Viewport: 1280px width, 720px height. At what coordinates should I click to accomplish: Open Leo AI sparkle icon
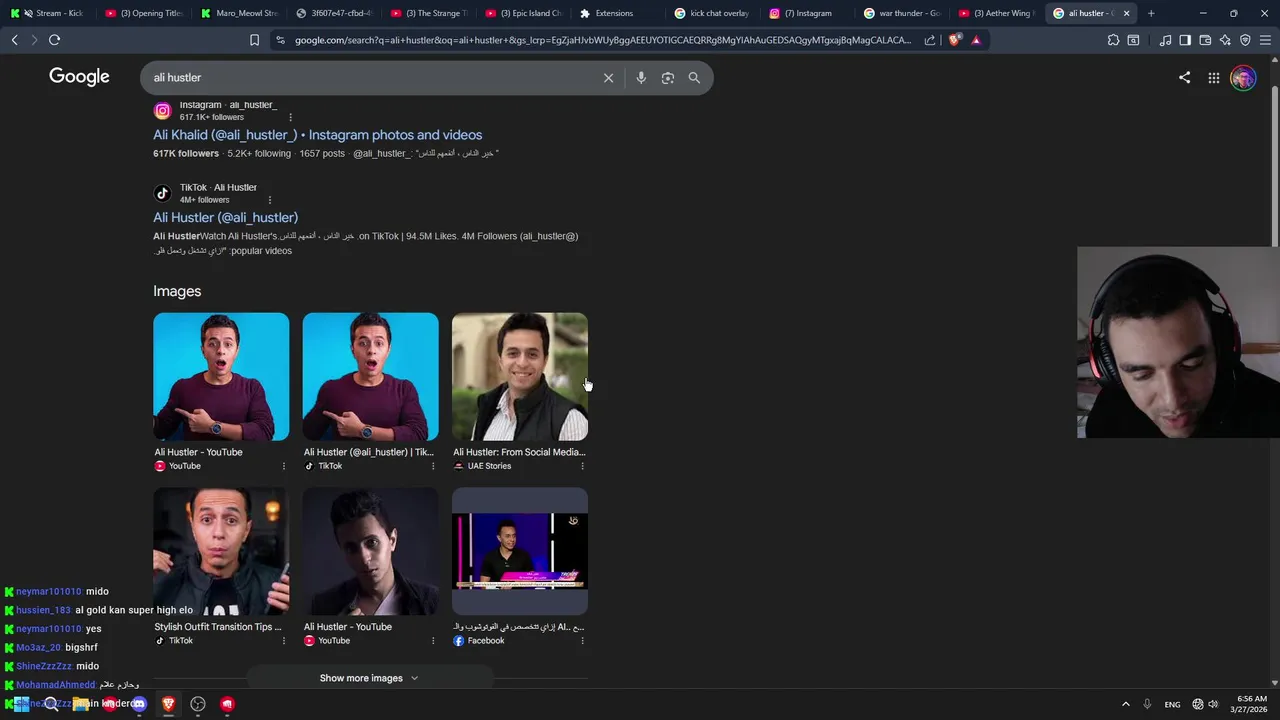[x=1225, y=40]
